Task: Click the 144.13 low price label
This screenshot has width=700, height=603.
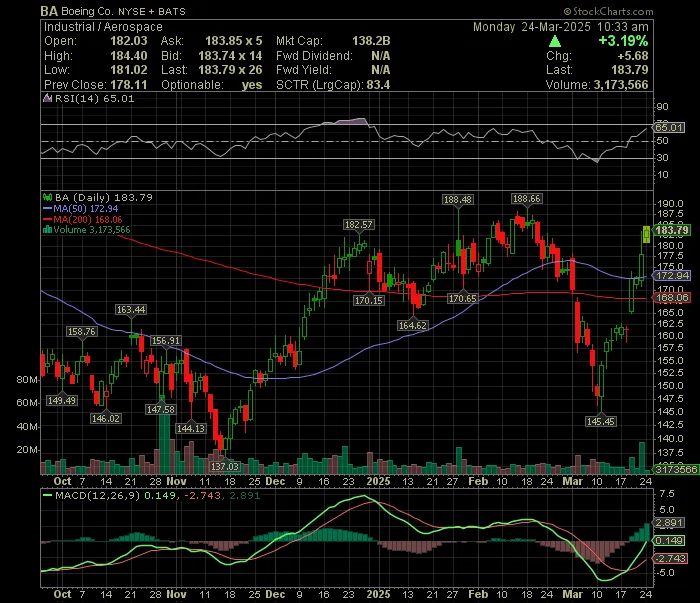Action: 191,428
